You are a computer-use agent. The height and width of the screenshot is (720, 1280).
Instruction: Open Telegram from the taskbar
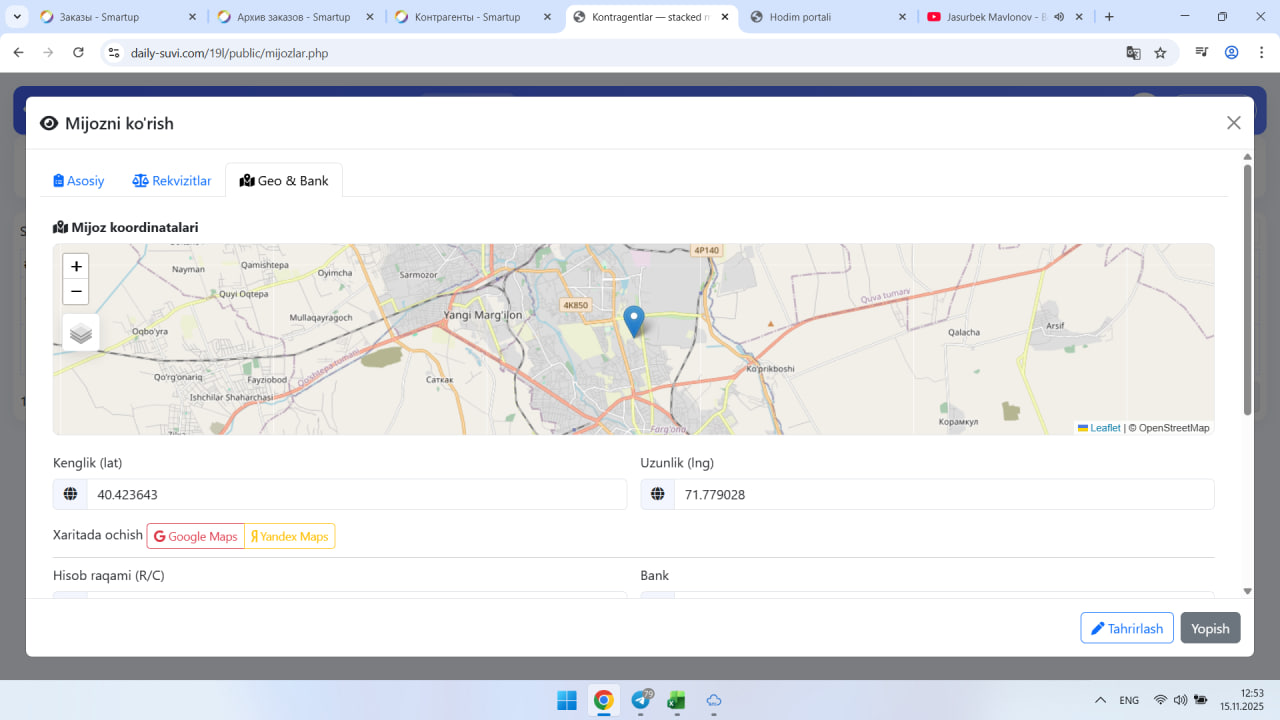pos(641,700)
